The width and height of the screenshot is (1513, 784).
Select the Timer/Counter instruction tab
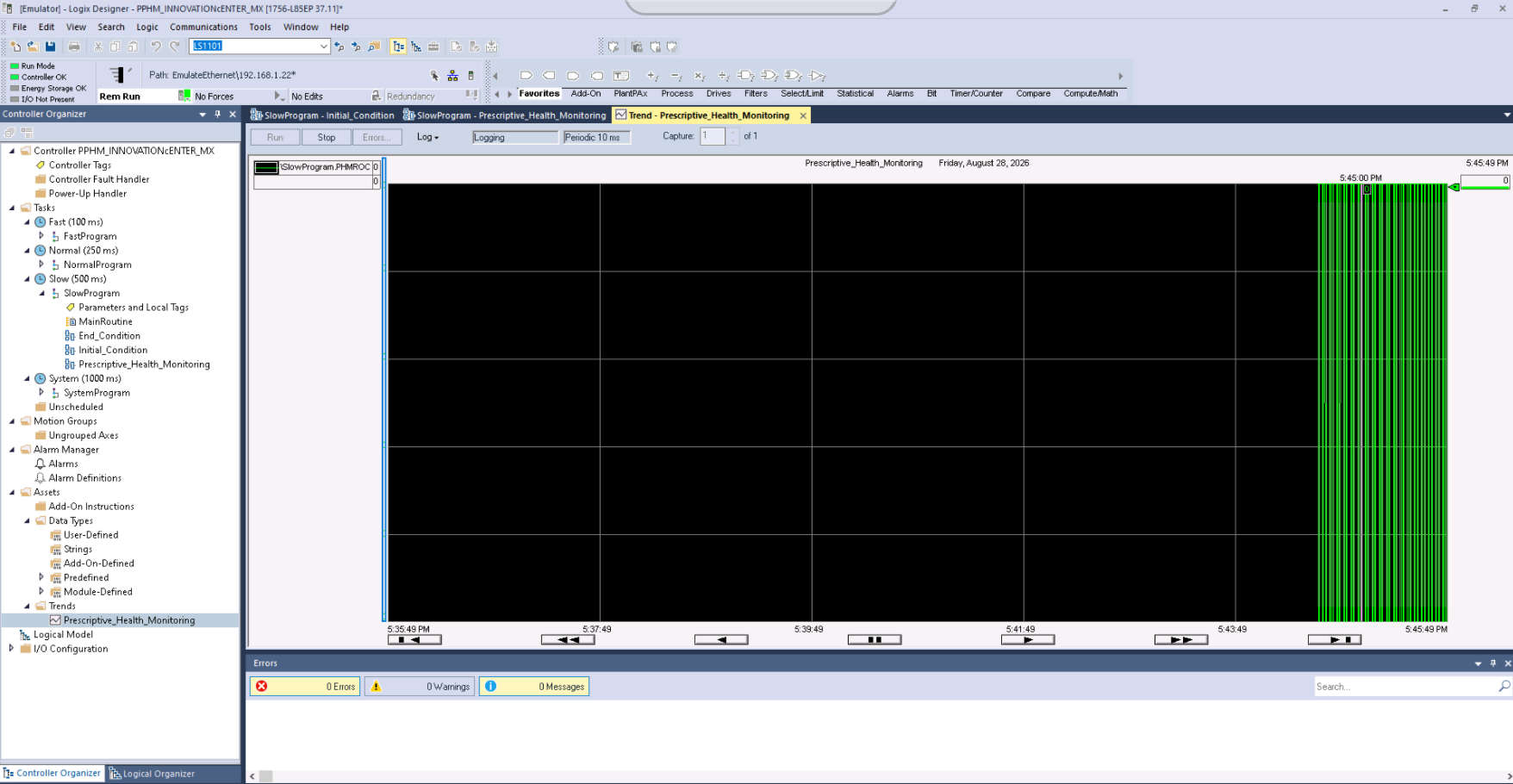[x=976, y=93]
